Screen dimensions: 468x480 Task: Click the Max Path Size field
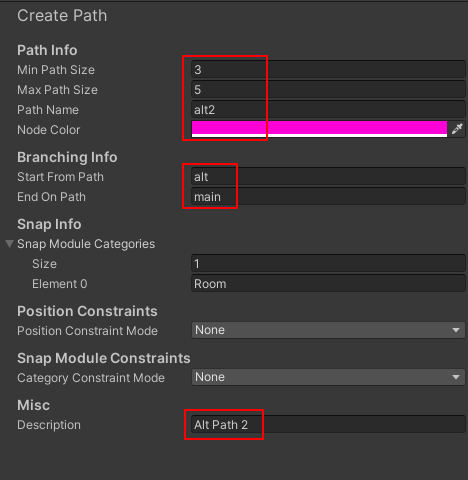(x=328, y=90)
